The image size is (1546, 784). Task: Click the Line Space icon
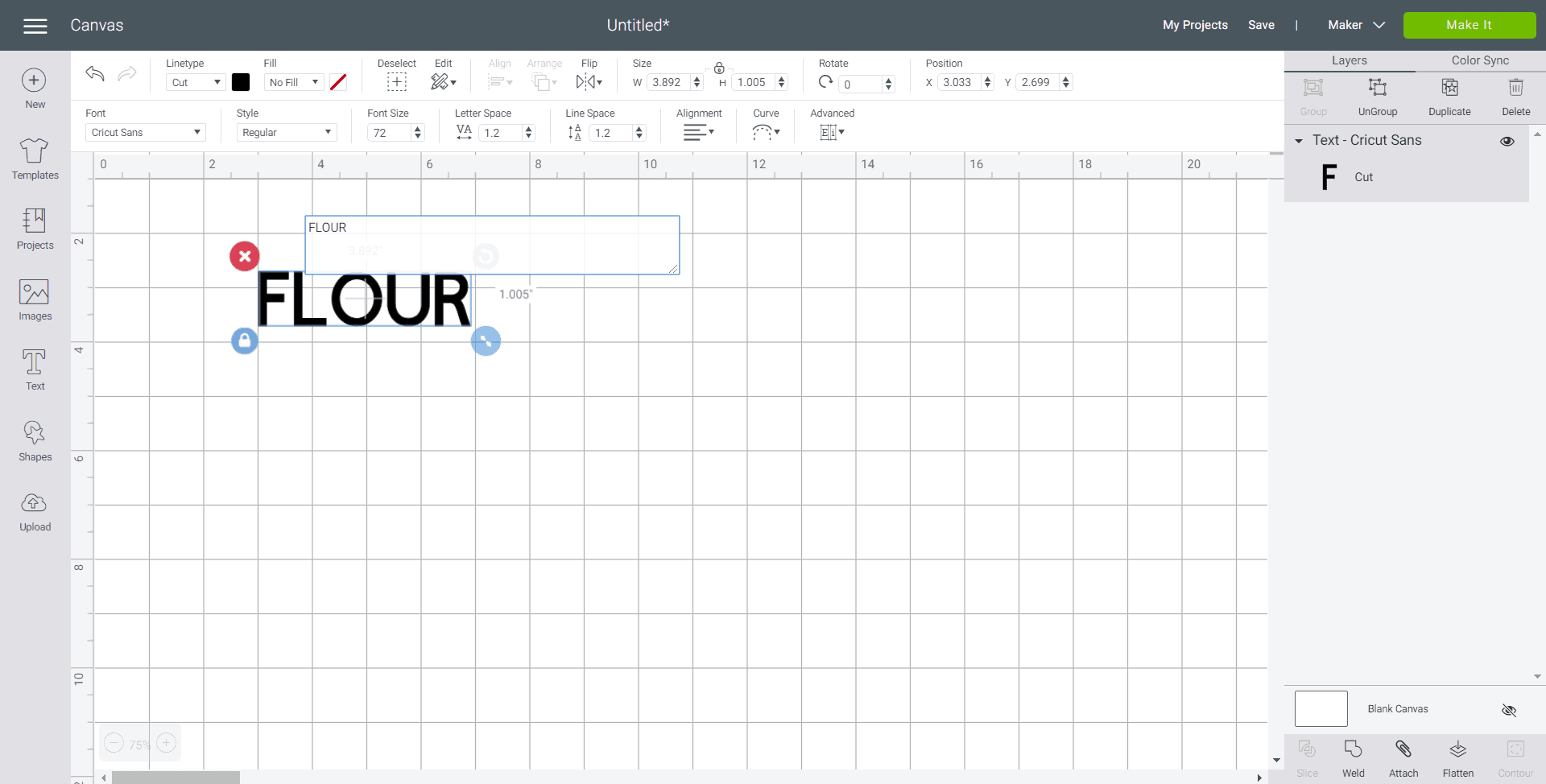574,132
